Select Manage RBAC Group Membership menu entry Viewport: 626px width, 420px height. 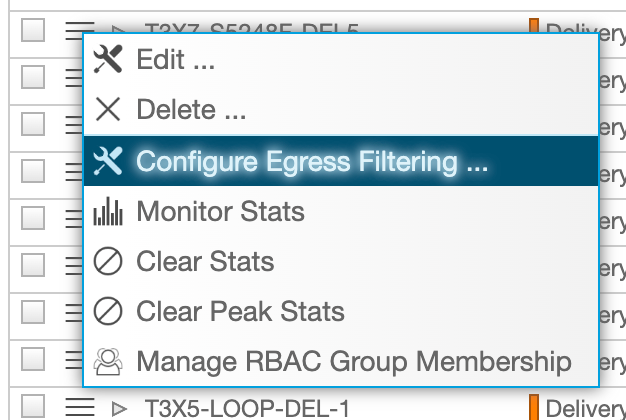341,362
